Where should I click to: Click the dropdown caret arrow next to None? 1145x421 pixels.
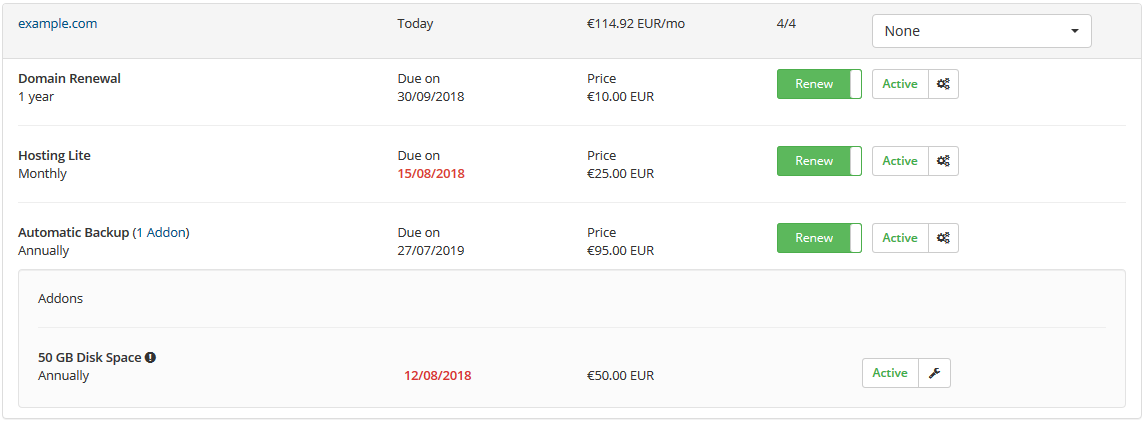click(x=1074, y=31)
